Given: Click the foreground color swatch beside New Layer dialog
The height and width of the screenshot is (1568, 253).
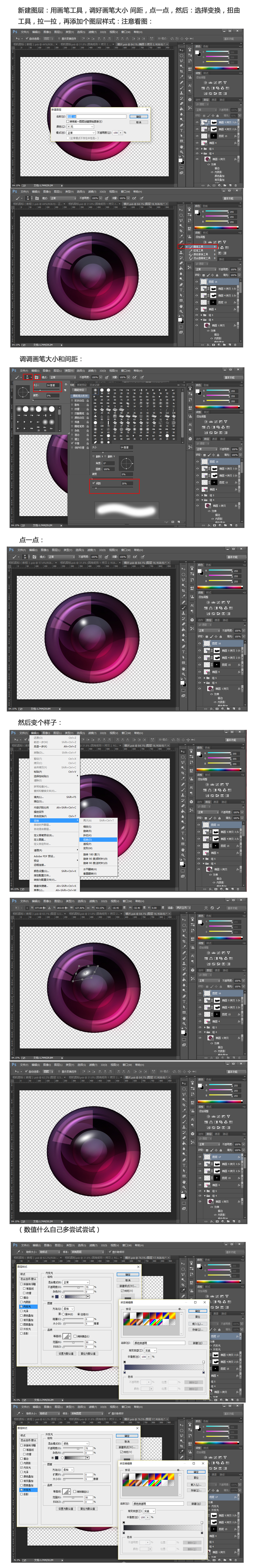Looking at the screenshot, I should 180,161.
